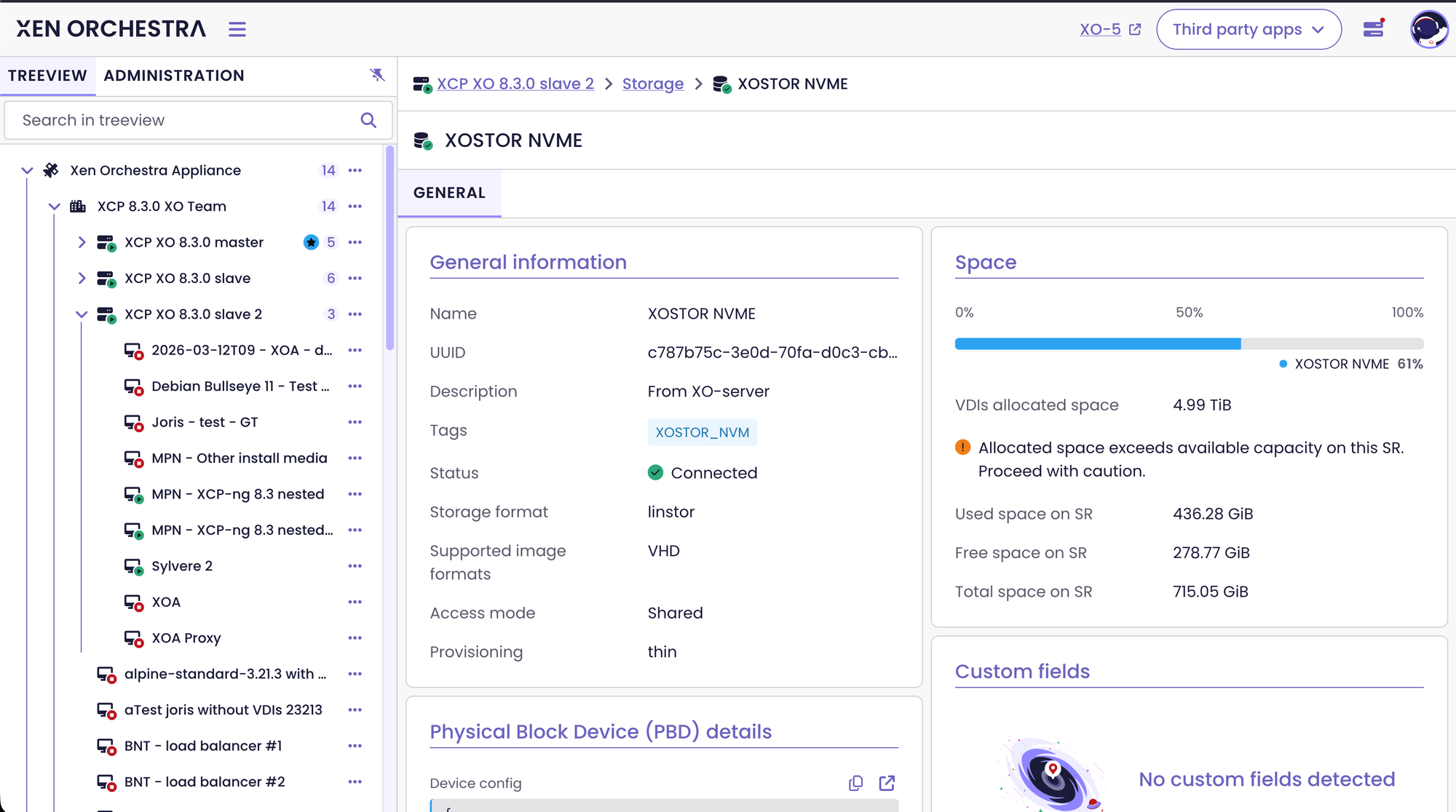Open more options for the 2026-03-12T09 XOA VM
Image resolution: width=1456 pixels, height=812 pixels.
(355, 350)
